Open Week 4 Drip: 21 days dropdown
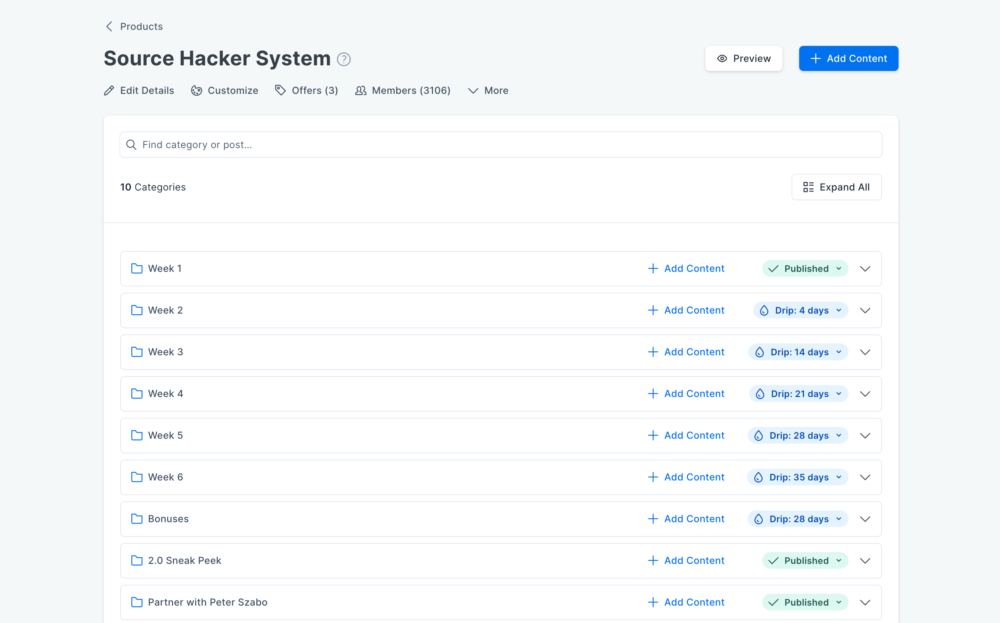Screen dimensions: 1000x623 (x=798, y=393)
